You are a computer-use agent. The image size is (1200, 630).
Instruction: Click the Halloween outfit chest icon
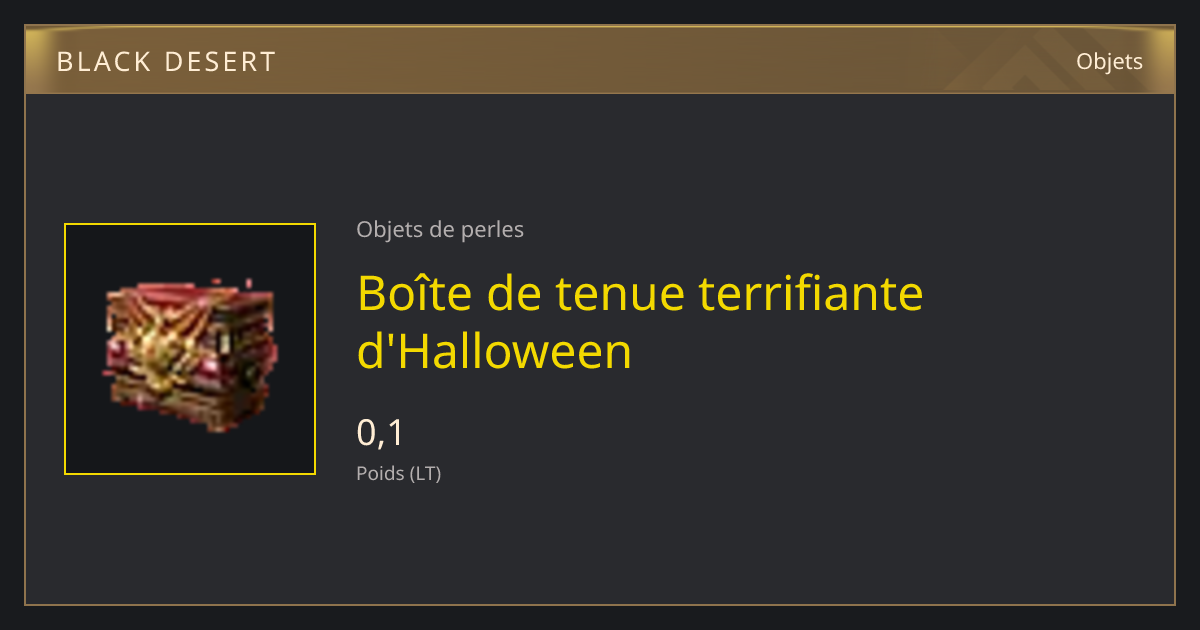[x=190, y=349]
